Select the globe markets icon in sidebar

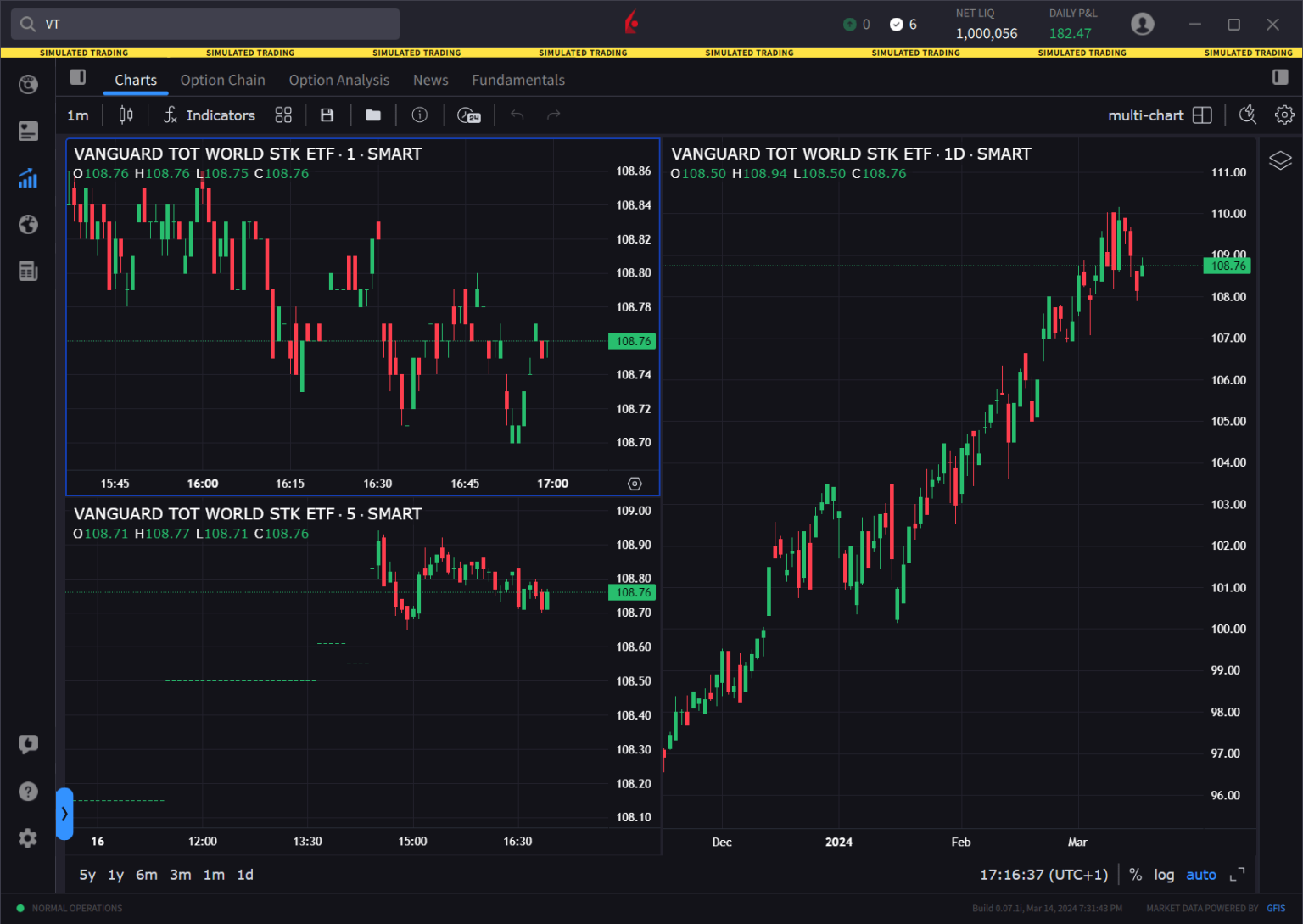(28, 225)
